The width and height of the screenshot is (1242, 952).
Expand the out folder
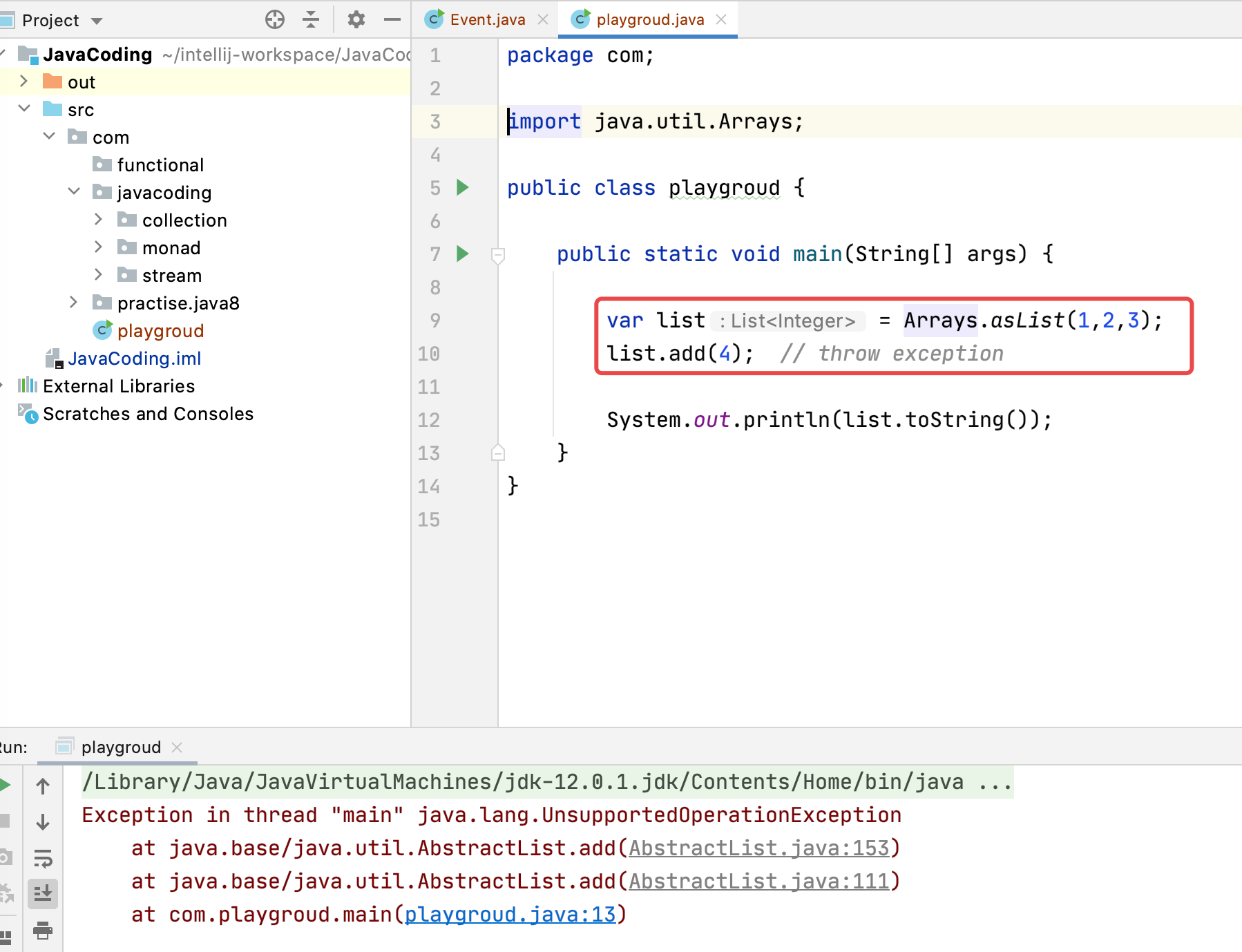pyautogui.click(x=23, y=82)
